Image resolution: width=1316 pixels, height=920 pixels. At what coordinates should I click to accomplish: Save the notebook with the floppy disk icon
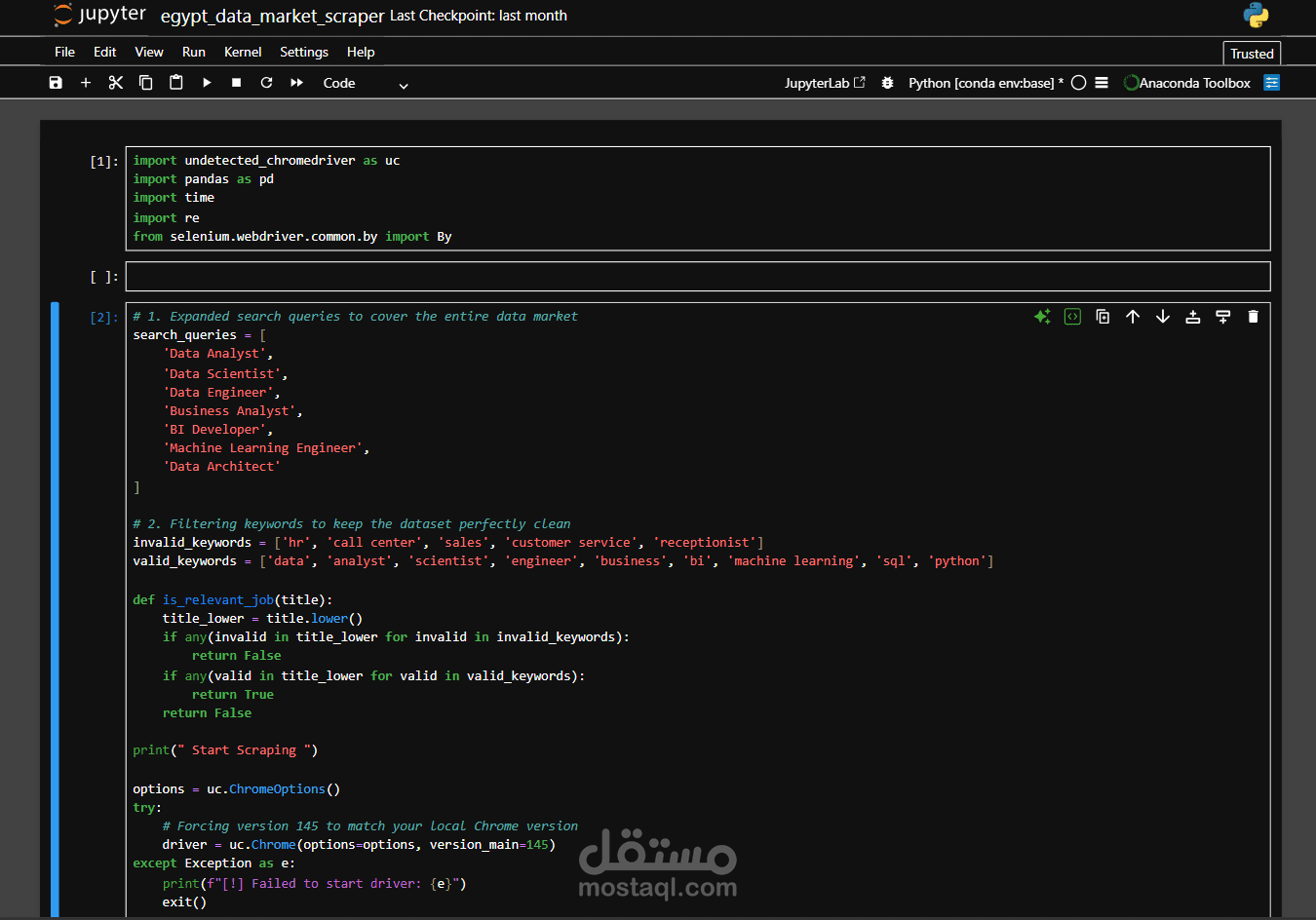pos(56,83)
